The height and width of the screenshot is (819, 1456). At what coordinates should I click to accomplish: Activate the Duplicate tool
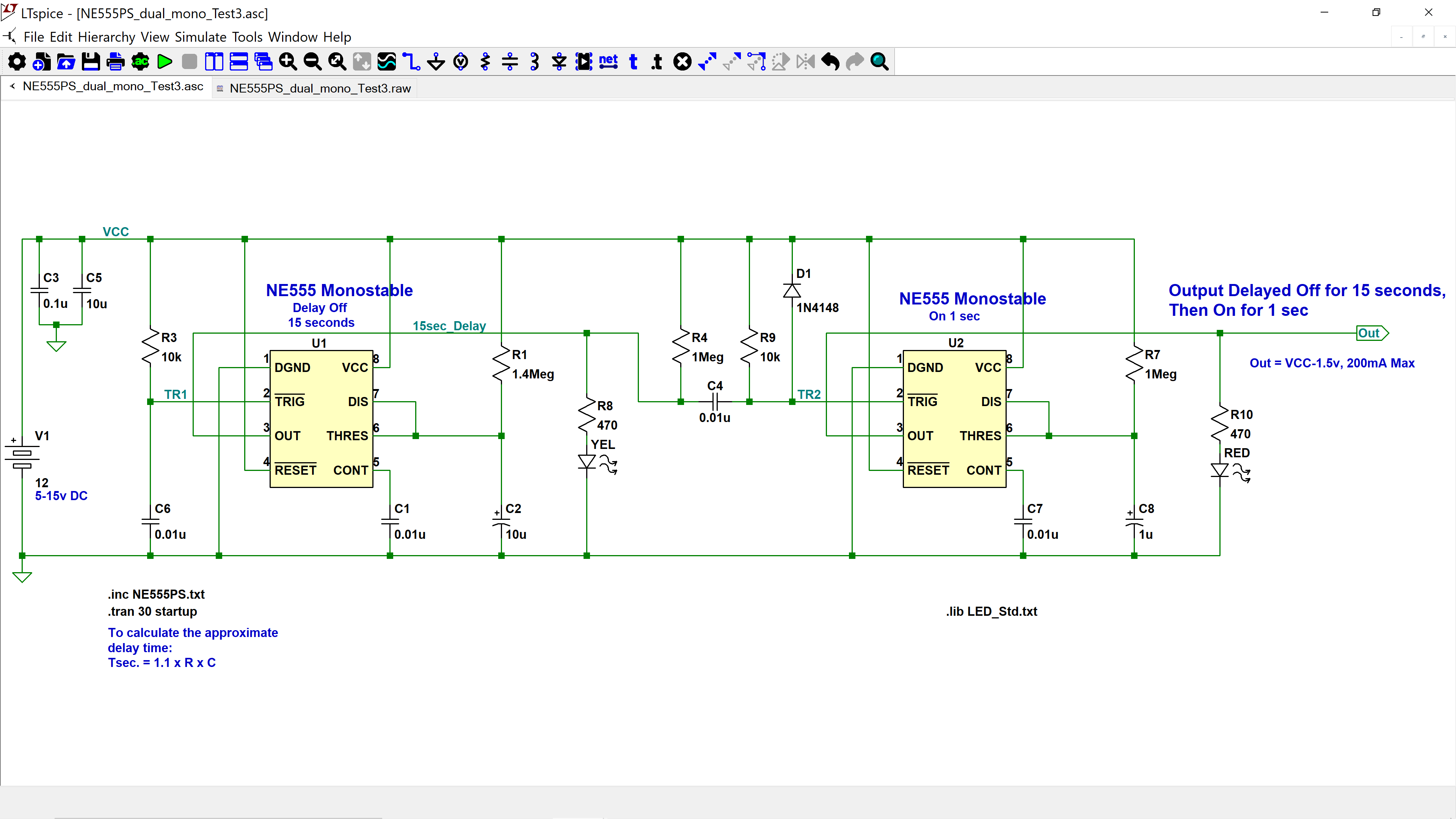coord(707,61)
